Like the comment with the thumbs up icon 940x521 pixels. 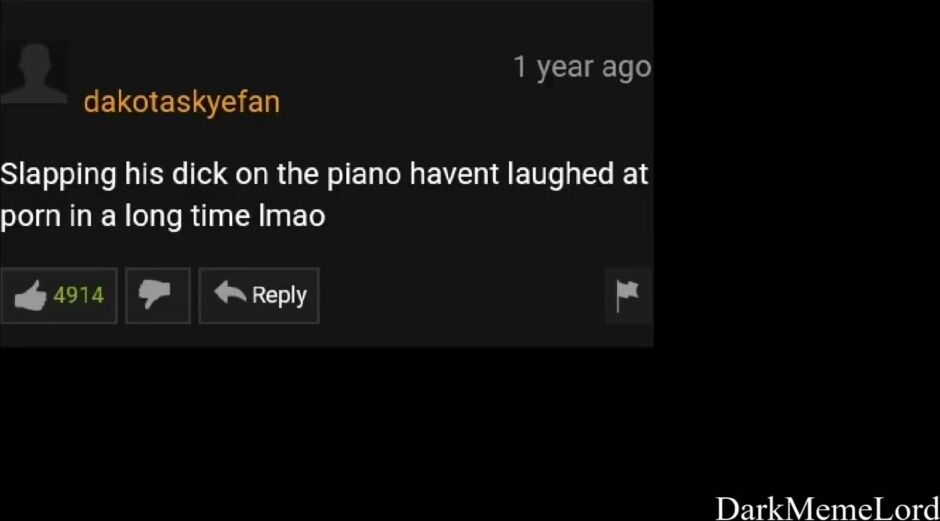coord(31,295)
